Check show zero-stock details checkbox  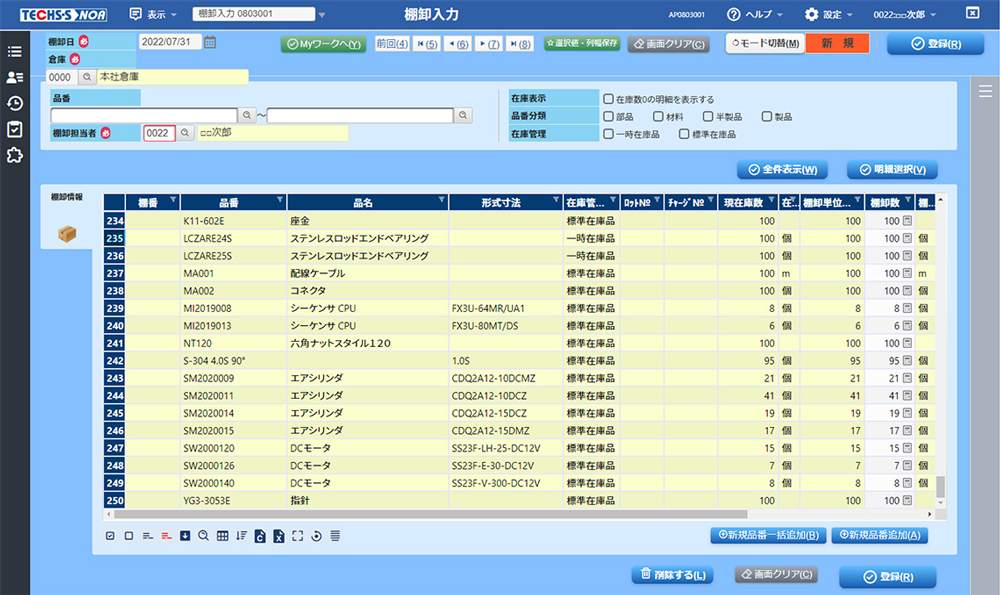click(608, 99)
